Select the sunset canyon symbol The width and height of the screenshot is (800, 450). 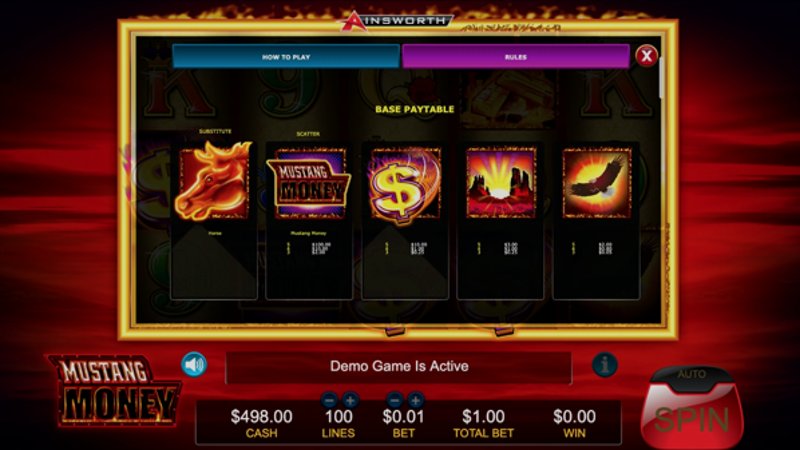tap(501, 183)
